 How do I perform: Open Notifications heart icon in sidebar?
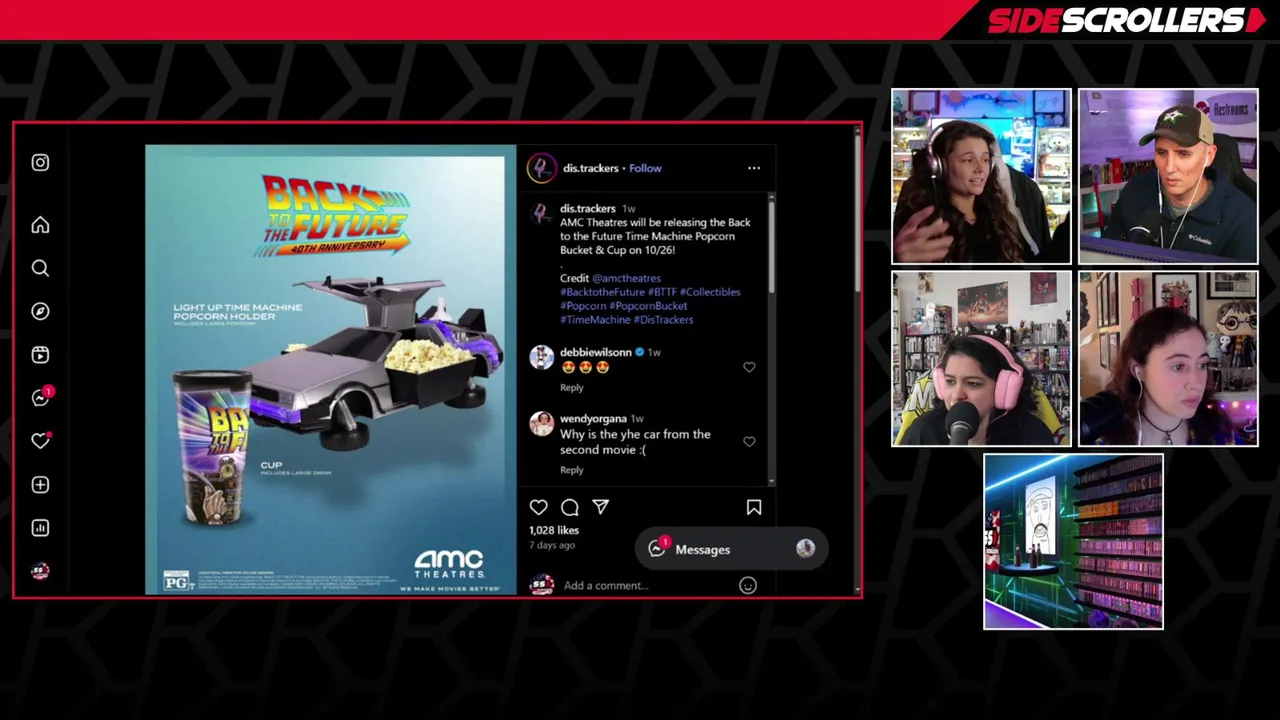pyautogui.click(x=40, y=441)
